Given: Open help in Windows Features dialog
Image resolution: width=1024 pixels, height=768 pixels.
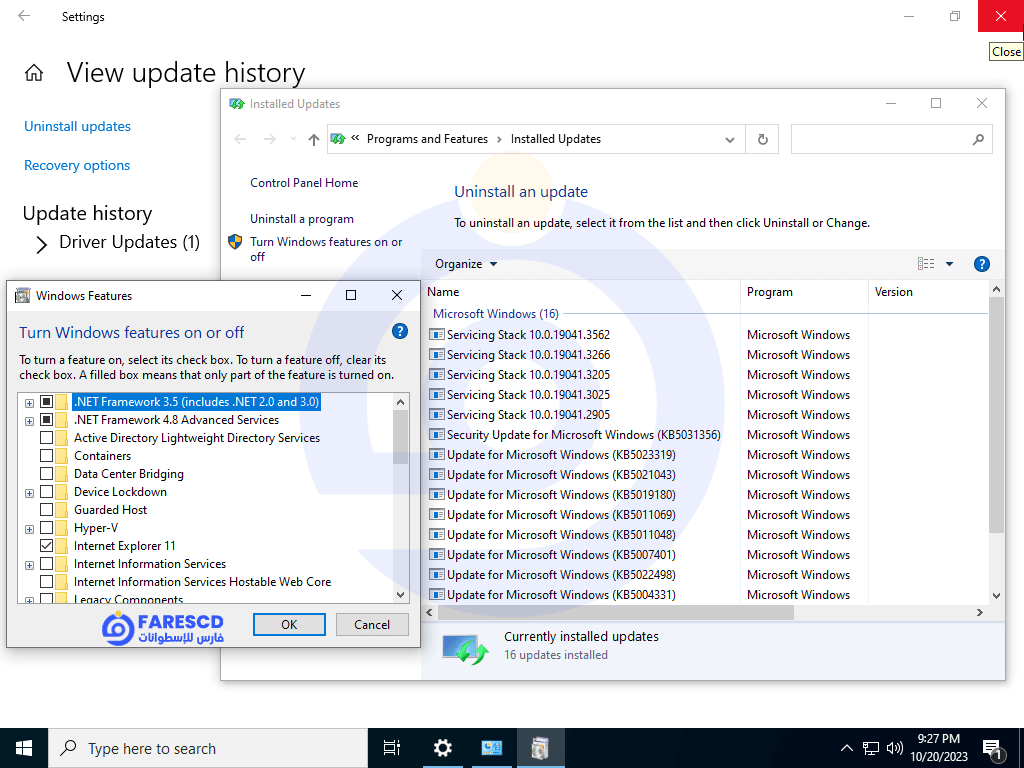Looking at the screenshot, I should tap(400, 331).
